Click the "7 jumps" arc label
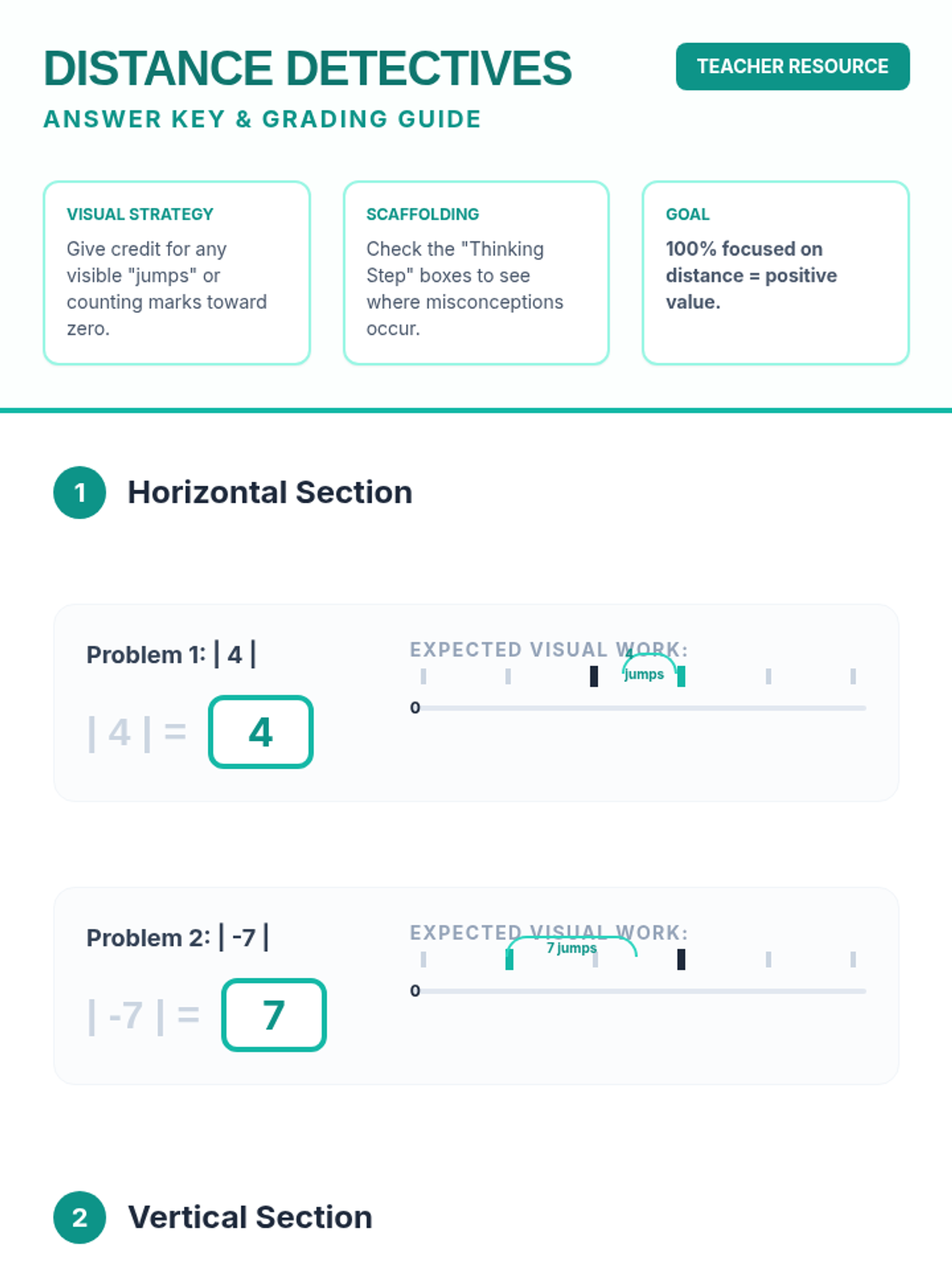952x1270 pixels. click(571, 948)
